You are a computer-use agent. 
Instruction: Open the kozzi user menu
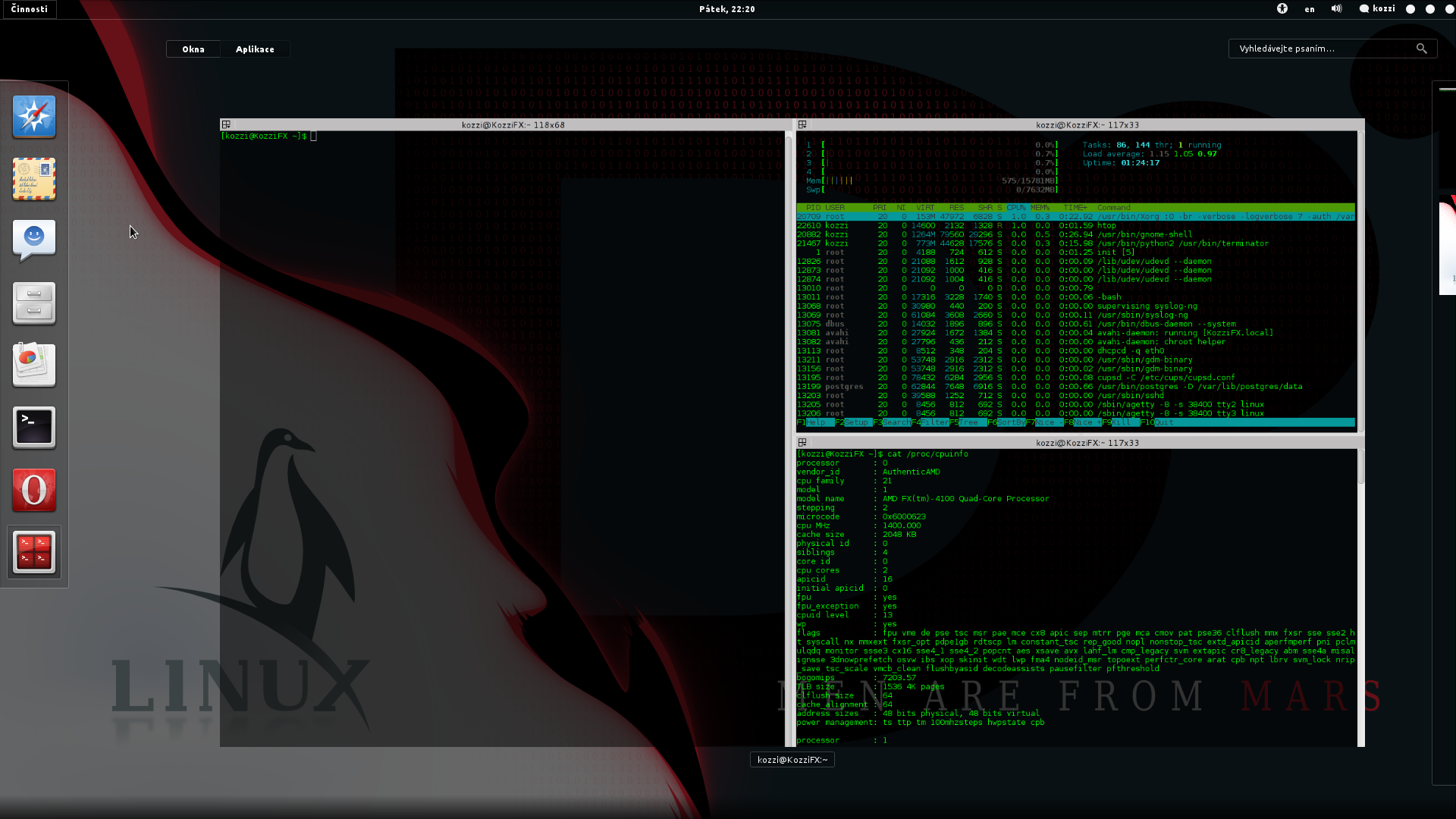(1377, 9)
